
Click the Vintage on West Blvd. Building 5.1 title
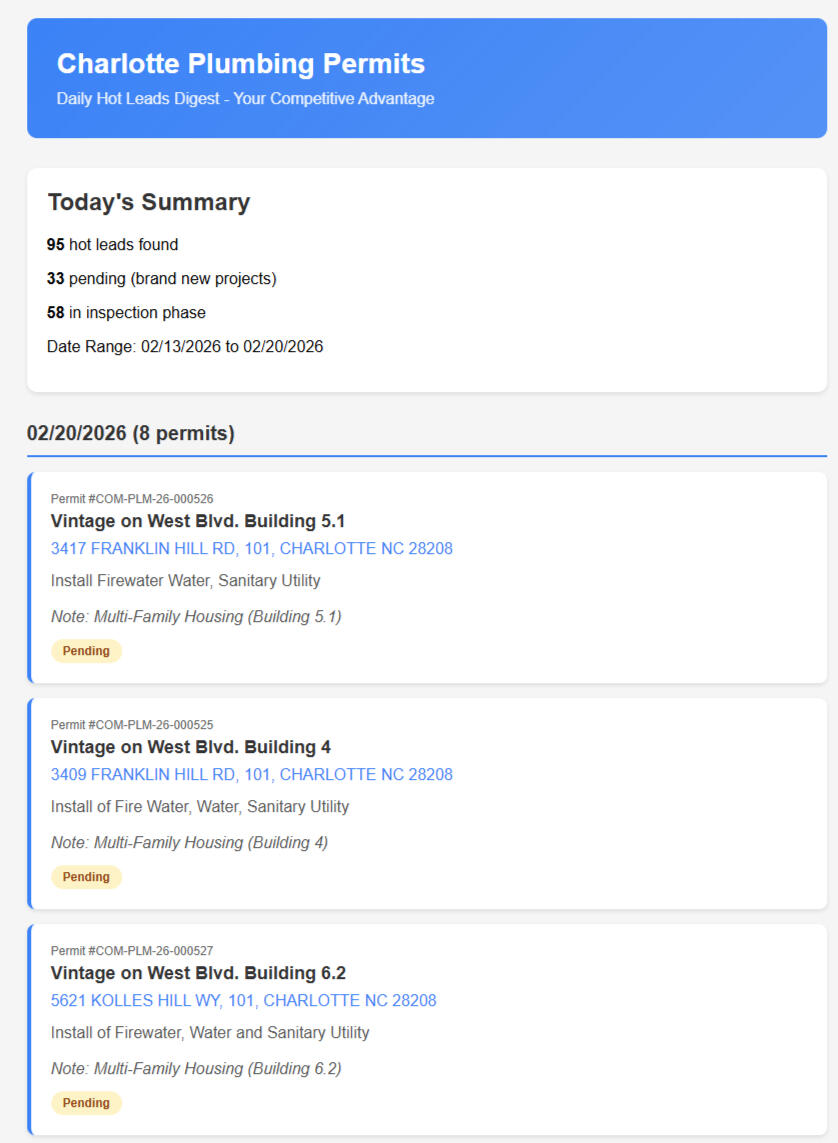[x=197, y=521]
